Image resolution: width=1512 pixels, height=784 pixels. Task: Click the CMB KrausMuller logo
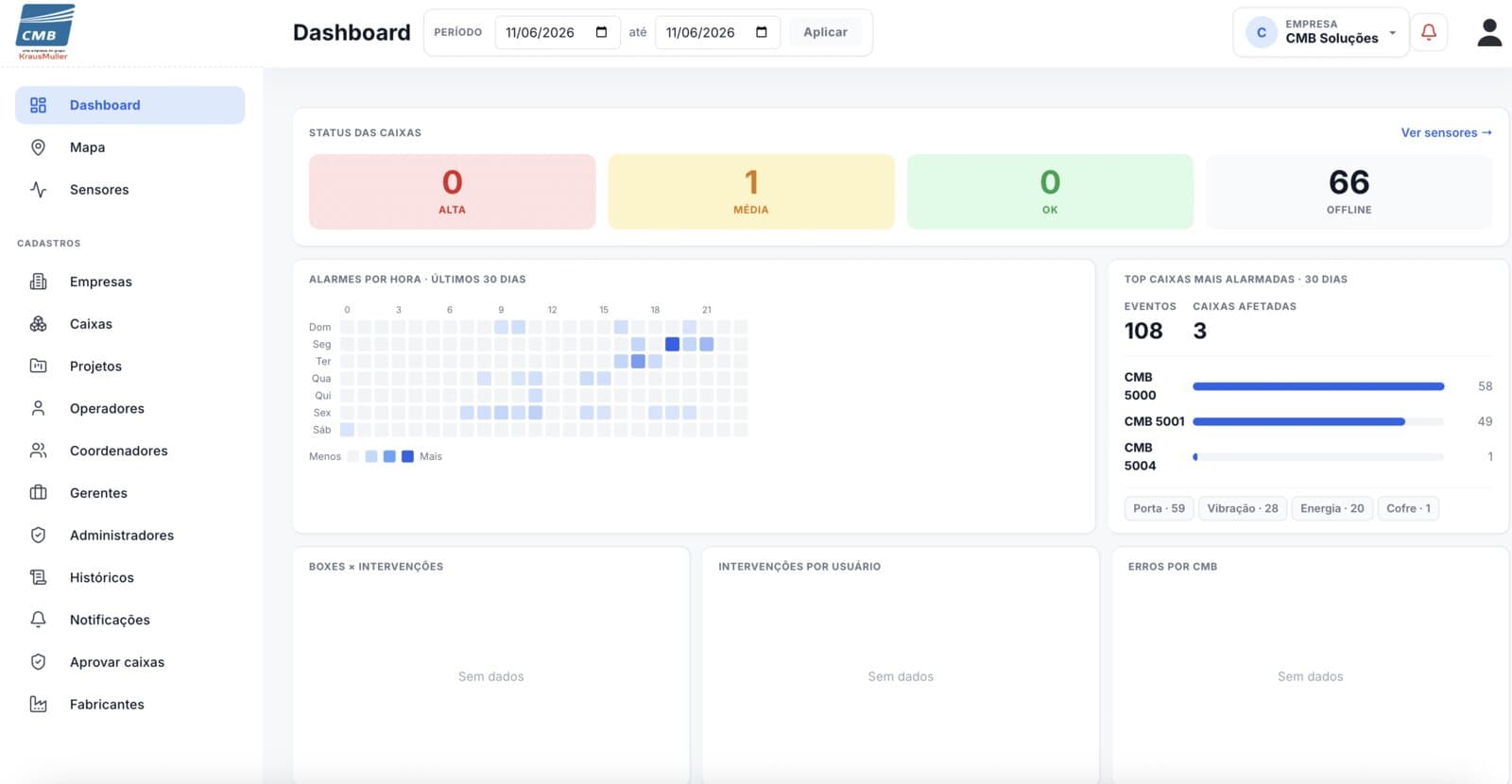44,32
